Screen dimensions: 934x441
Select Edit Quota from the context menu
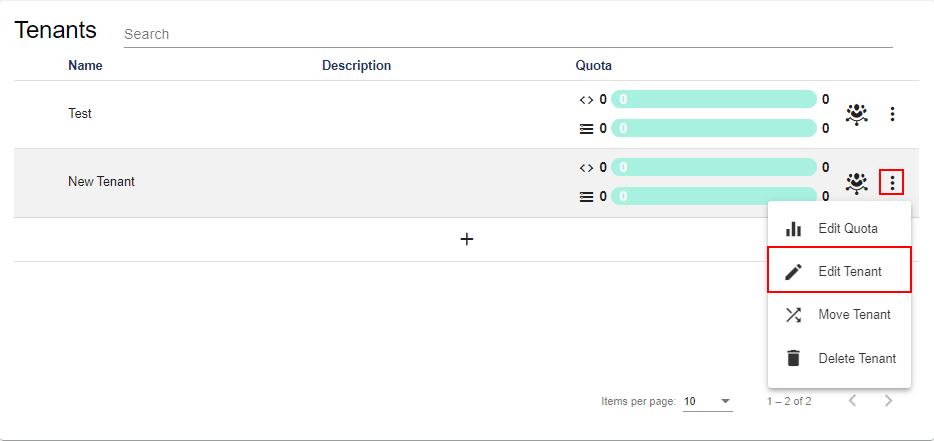[847, 229]
